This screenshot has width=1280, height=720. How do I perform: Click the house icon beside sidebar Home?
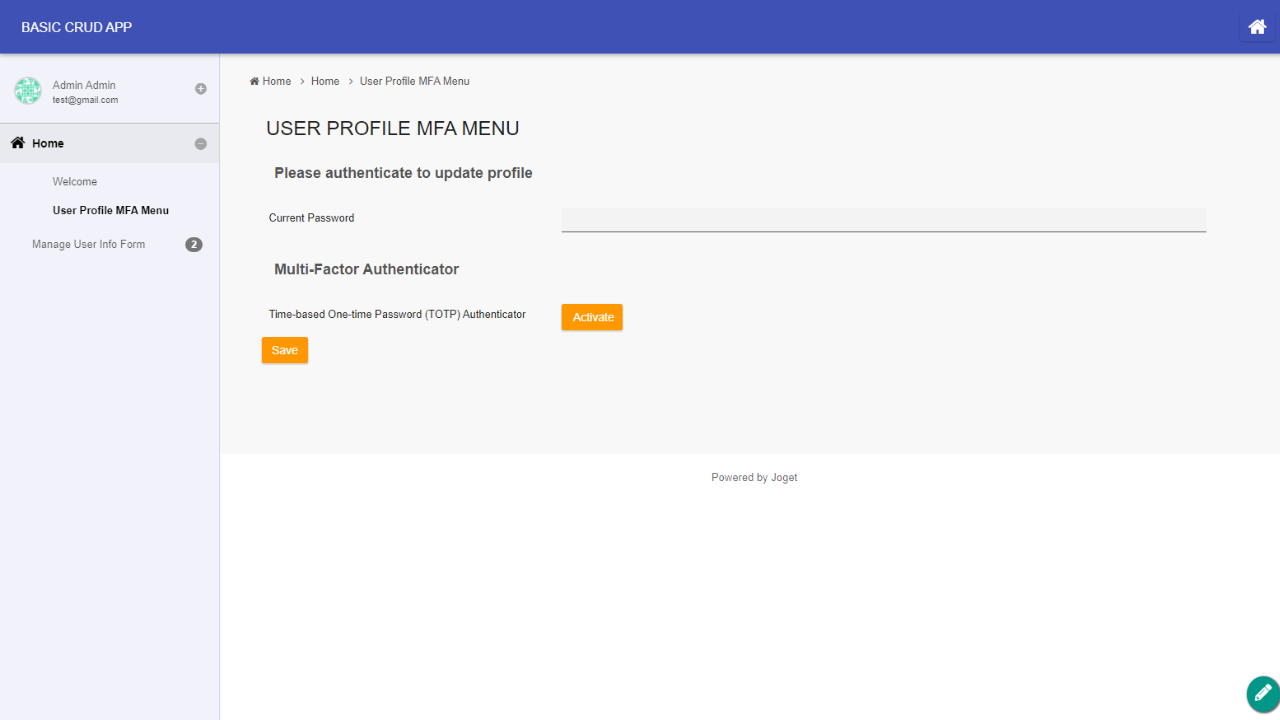(x=18, y=143)
